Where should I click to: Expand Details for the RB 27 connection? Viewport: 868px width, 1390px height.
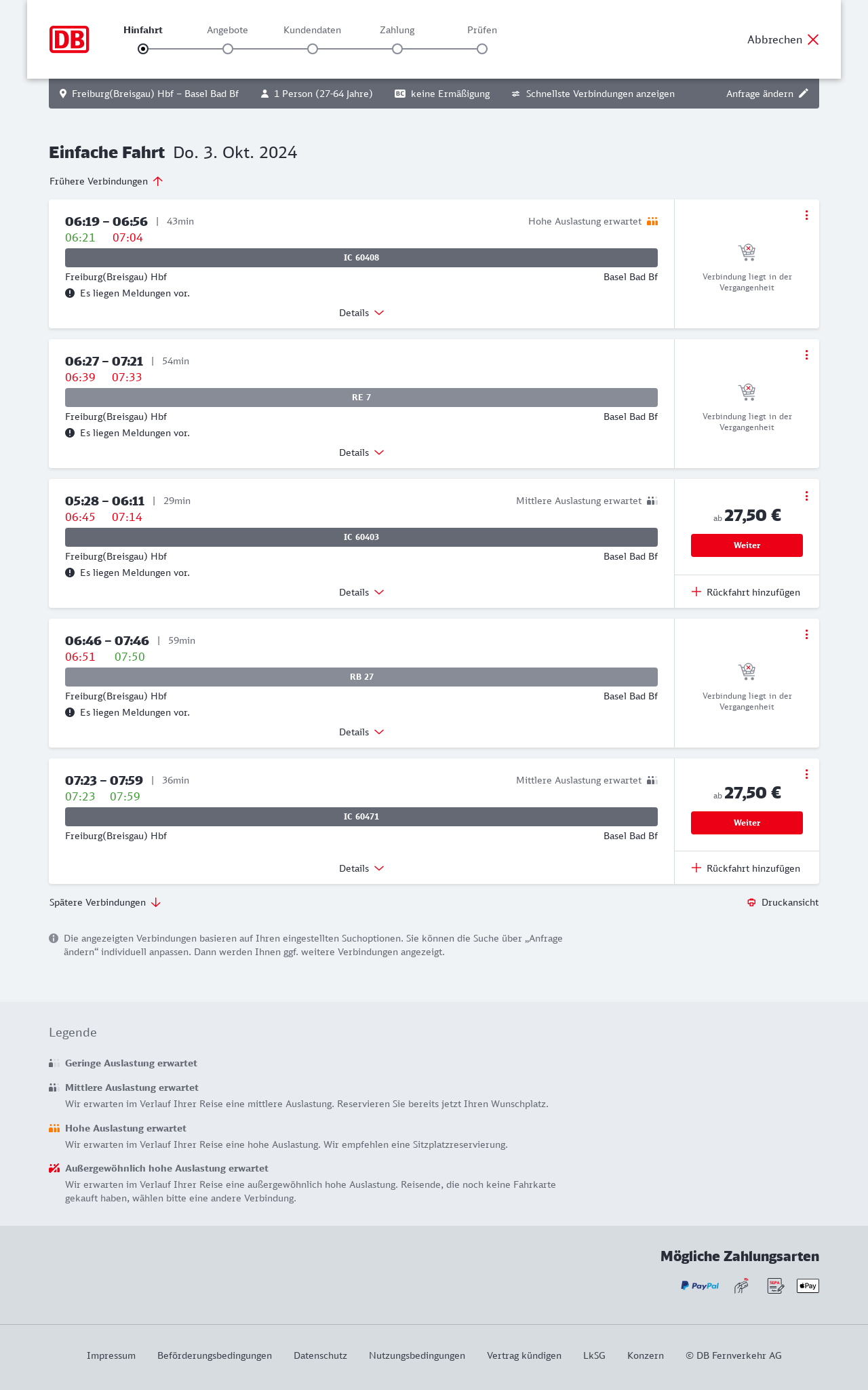[361, 732]
